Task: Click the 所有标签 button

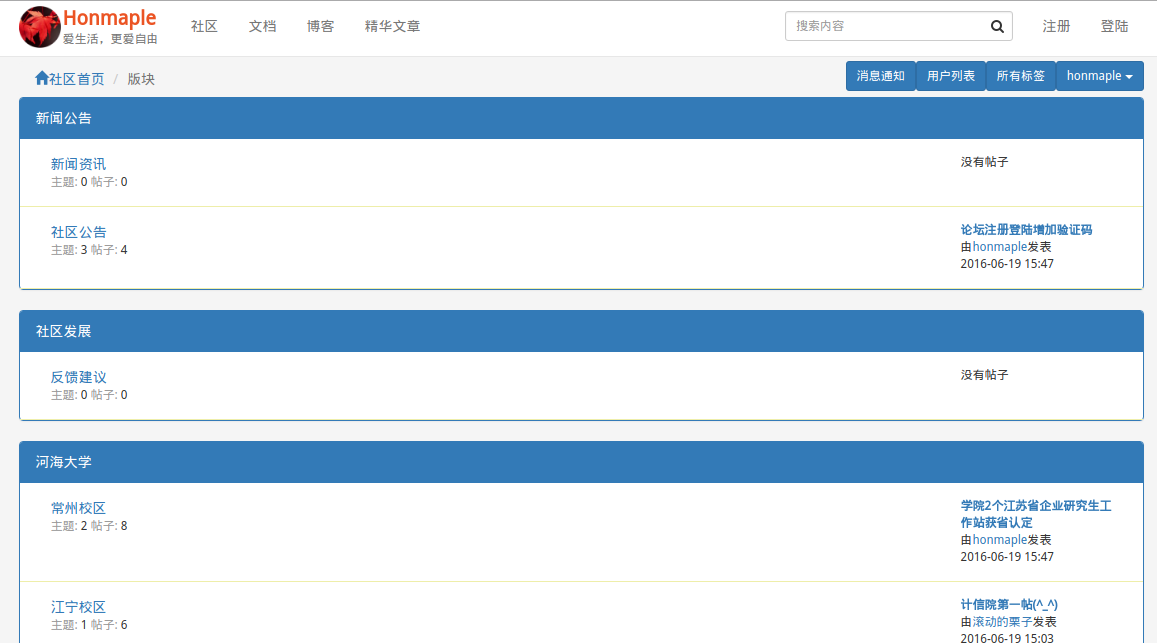Action: (1020, 76)
